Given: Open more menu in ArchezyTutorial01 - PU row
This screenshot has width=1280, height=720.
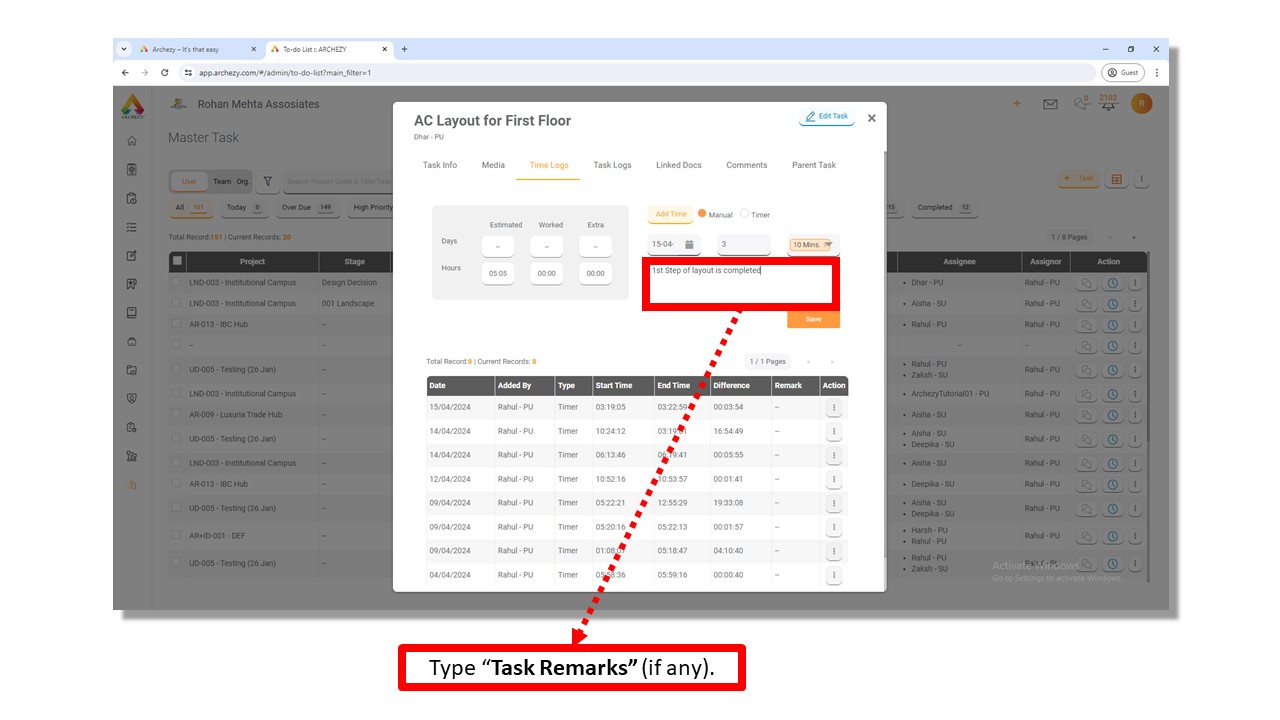Looking at the screenshot, I should (x=1135, y=394).
